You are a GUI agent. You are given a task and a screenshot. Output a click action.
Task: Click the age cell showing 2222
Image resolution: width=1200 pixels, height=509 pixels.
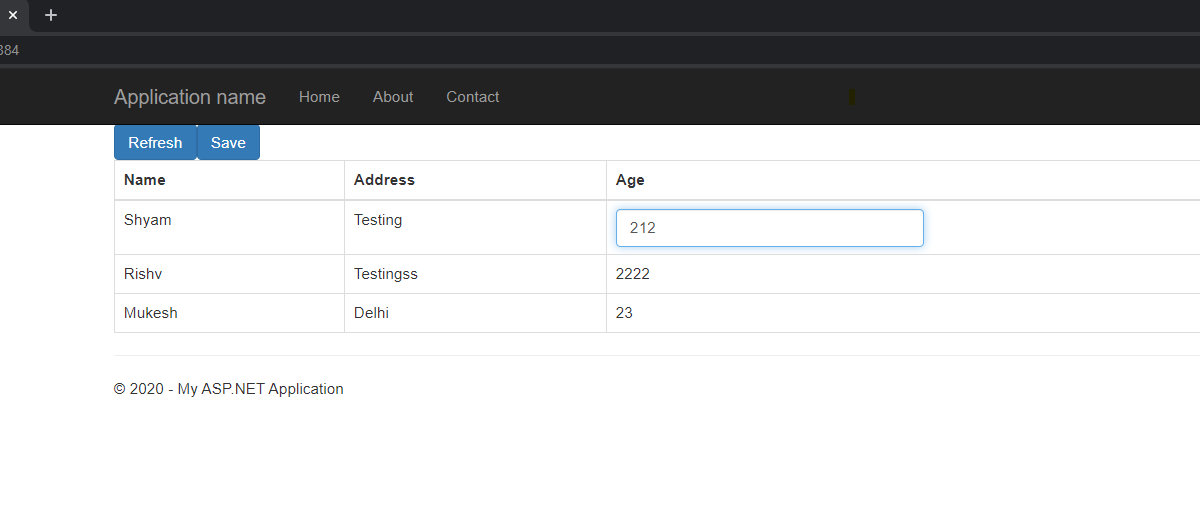(633, 274)
